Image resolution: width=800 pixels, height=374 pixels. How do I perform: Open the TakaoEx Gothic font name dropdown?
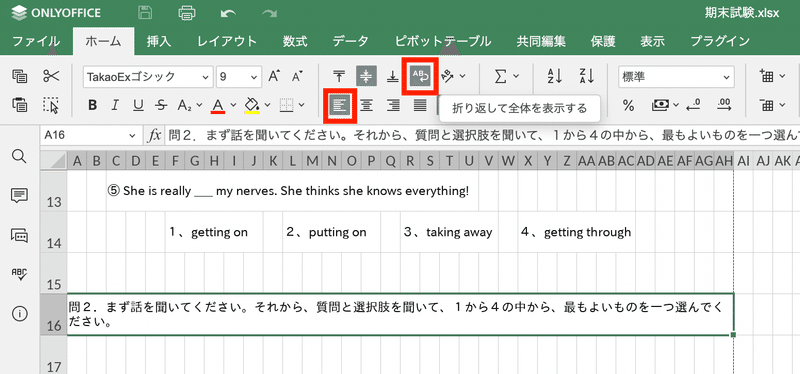pos(206,78)
